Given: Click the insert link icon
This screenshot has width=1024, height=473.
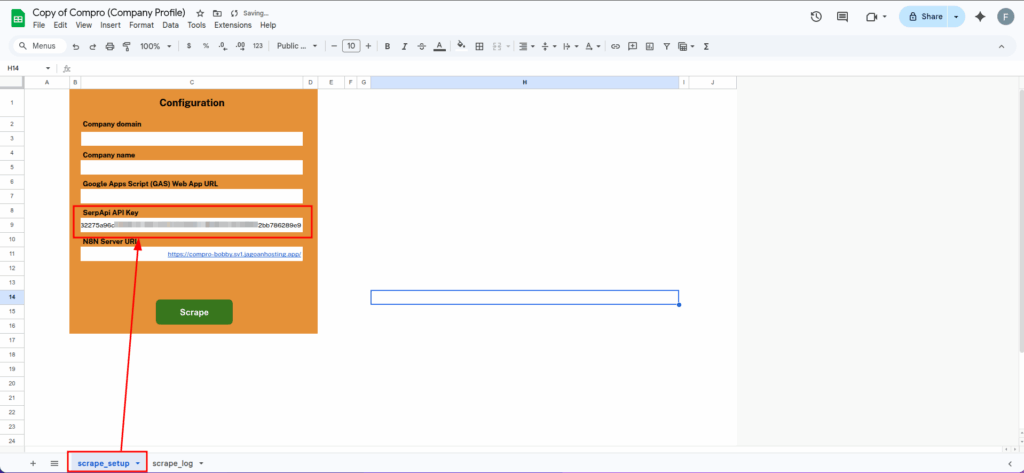Looking at the screenshot, I should click(x=615, y=46).
